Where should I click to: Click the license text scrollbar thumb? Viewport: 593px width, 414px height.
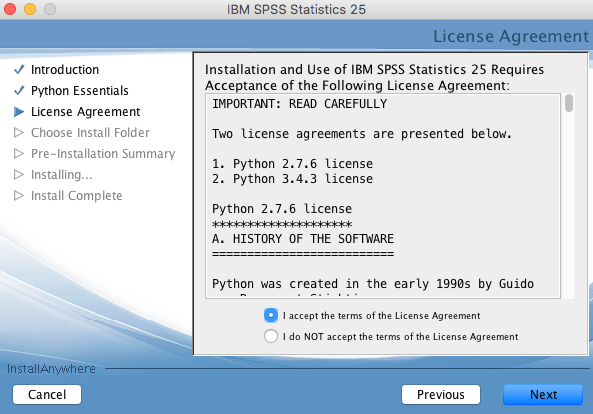(568, 104)
